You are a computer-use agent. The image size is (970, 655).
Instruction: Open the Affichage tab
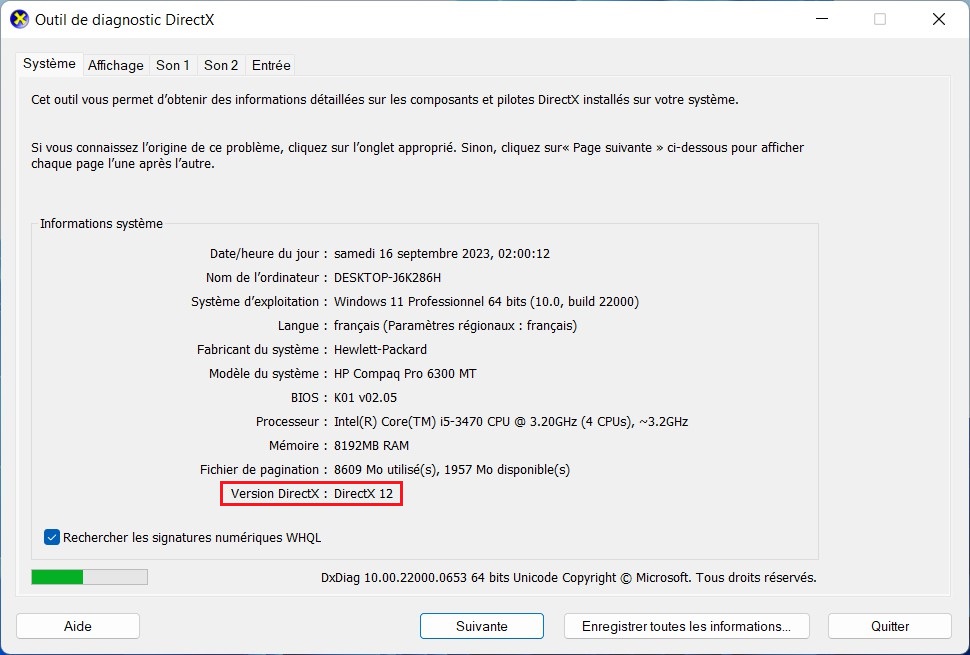(115, 65)
